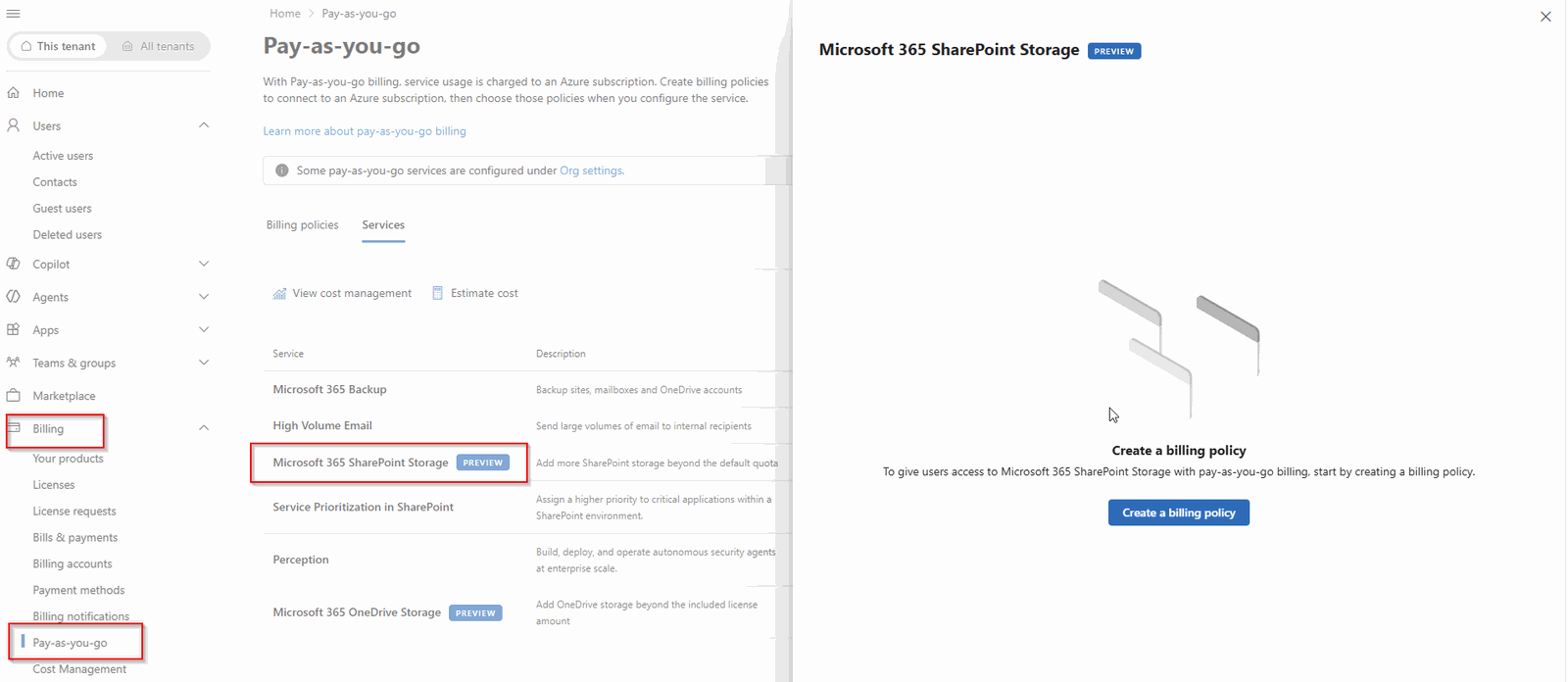Click the info icon in notification banner
Viewport: 1568px width, 682px height.
[x=282, y=170]
